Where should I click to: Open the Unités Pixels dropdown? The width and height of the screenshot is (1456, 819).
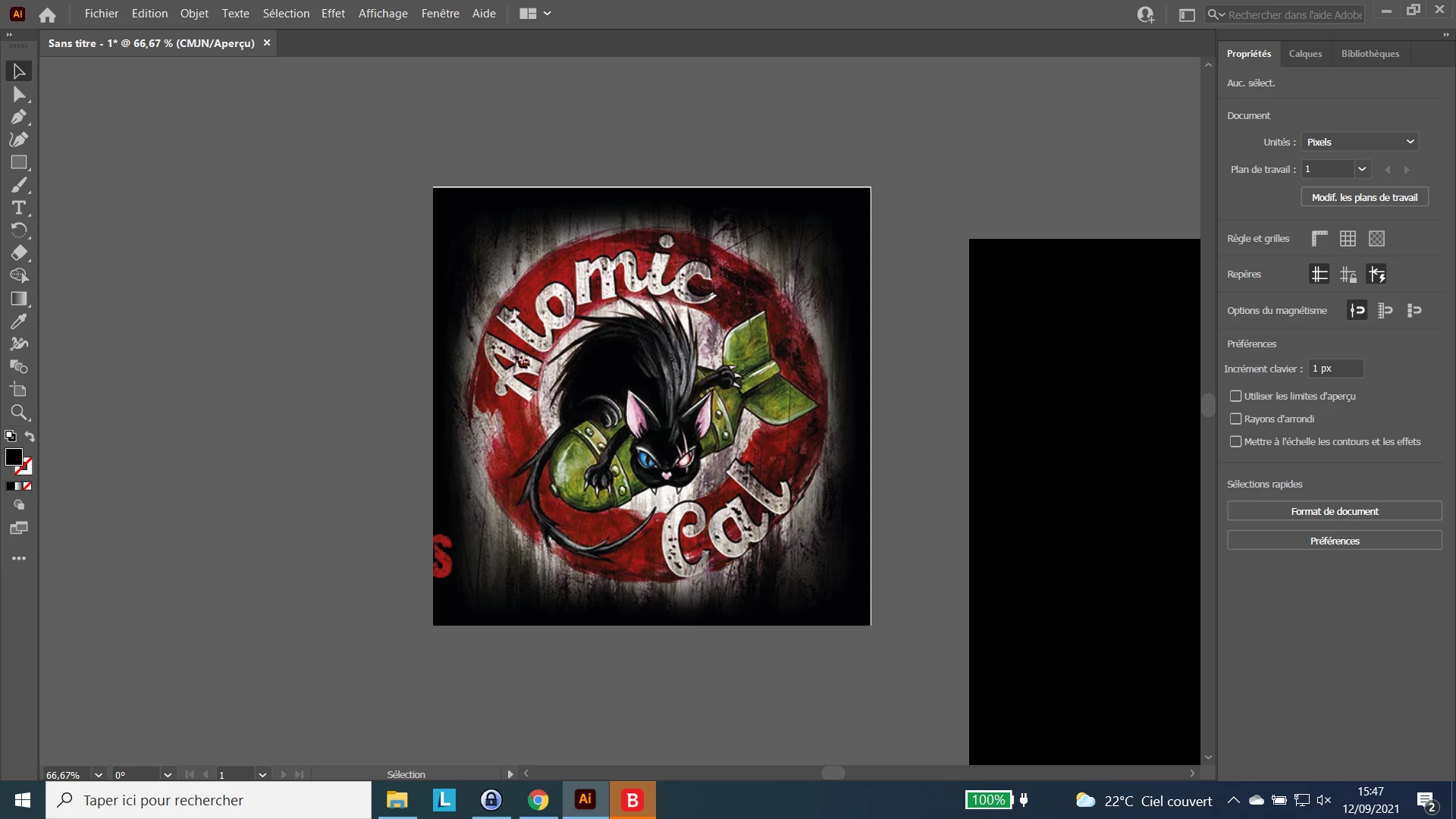(1360, 142)
